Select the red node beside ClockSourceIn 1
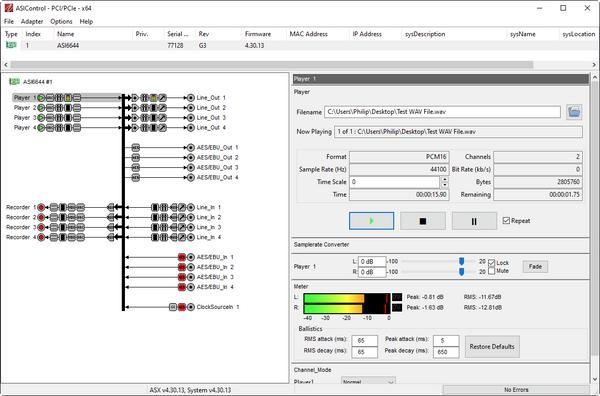 pos(182,306)
